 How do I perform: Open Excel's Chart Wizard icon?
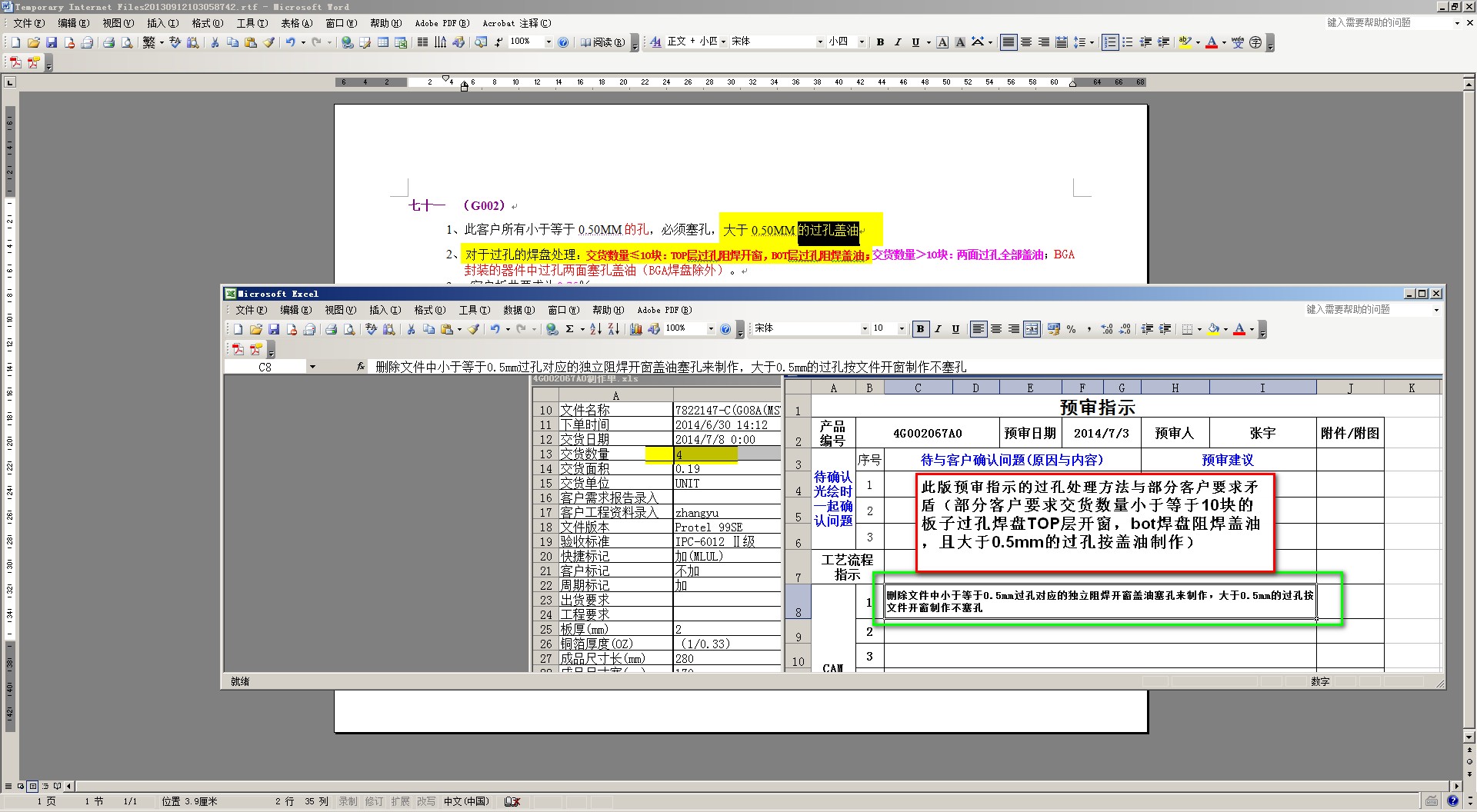click(x=635, y=329)
